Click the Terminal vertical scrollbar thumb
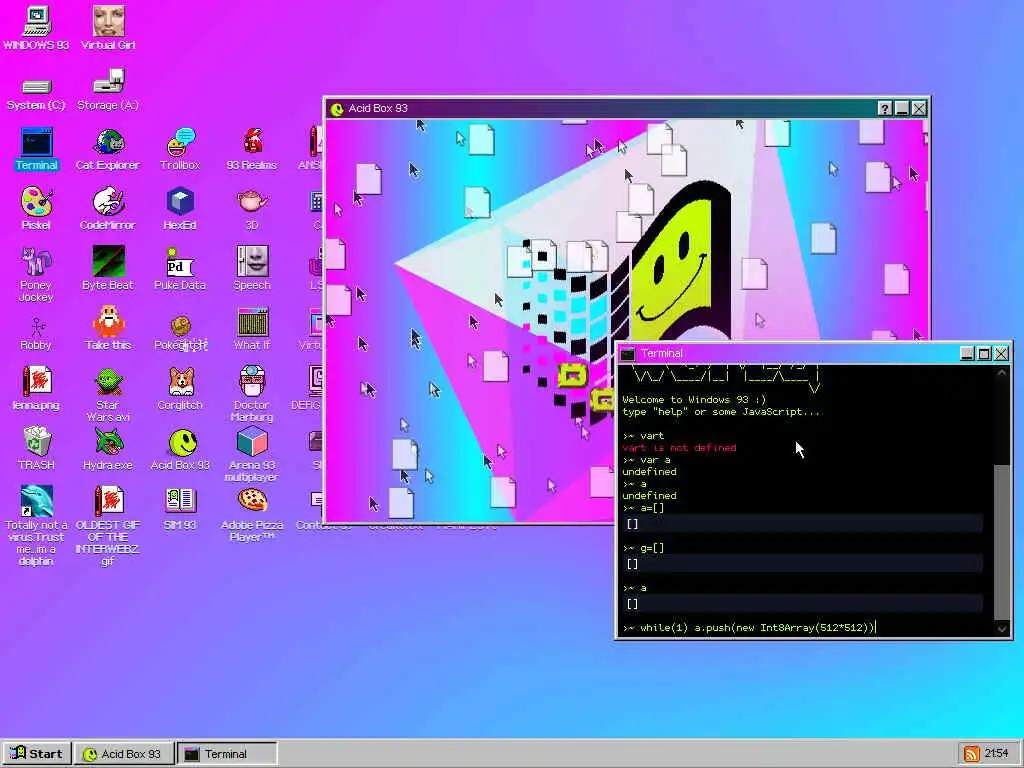The height and width of the screenshot is (768, 1024). point(1002,541)
